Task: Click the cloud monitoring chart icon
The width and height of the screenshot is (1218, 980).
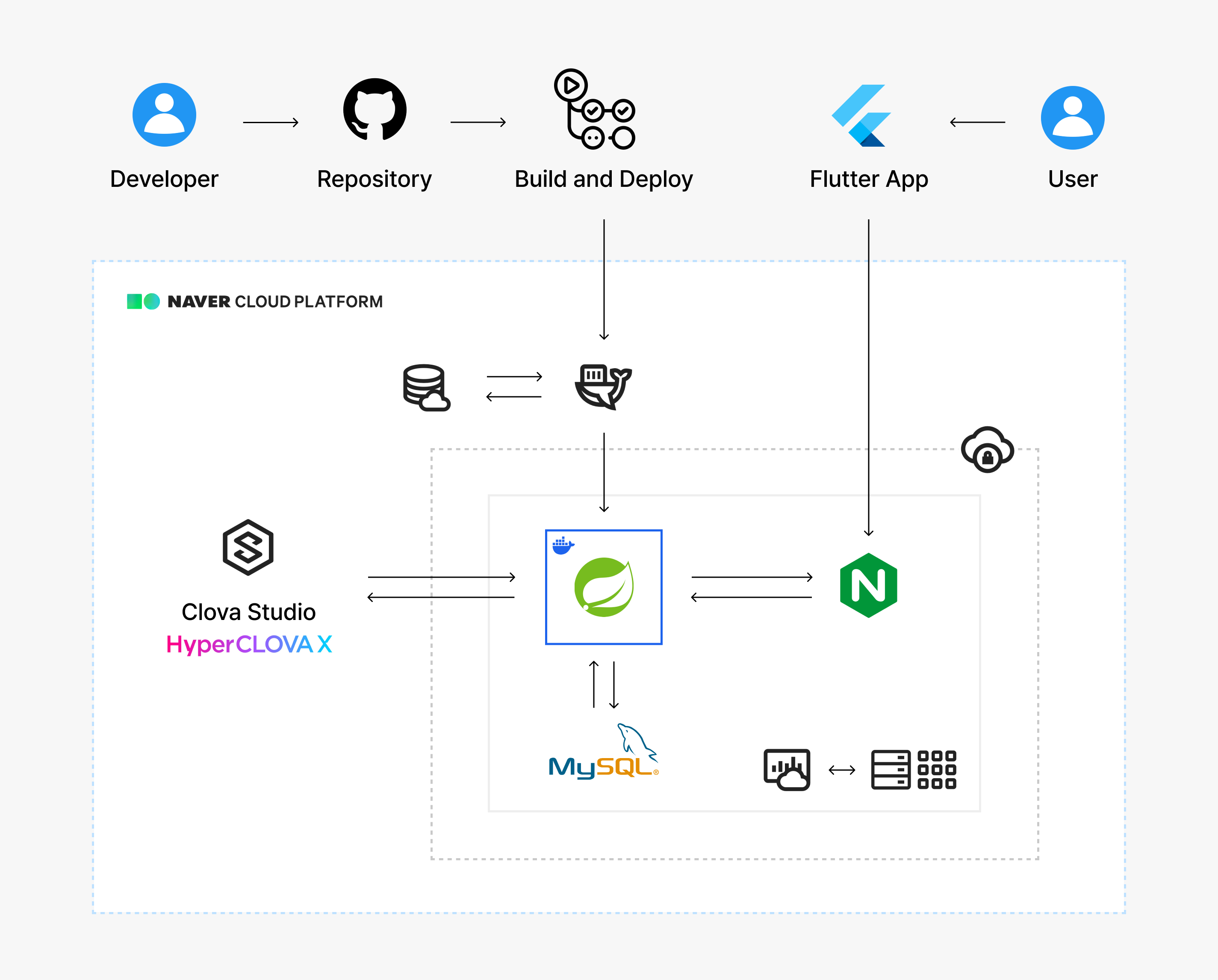Action: (x=787, y=770)
